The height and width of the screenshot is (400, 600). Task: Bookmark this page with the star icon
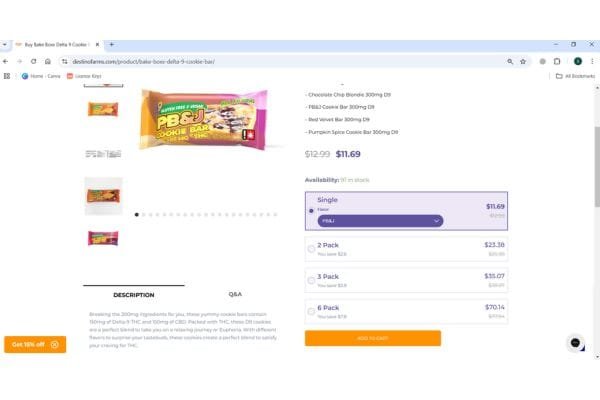pyautogui.click(x=523, y=61)
